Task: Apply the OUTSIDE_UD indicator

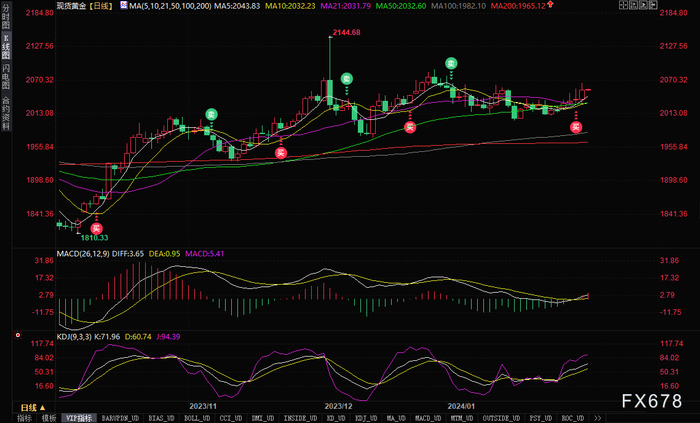Action: tap(501, 418)
